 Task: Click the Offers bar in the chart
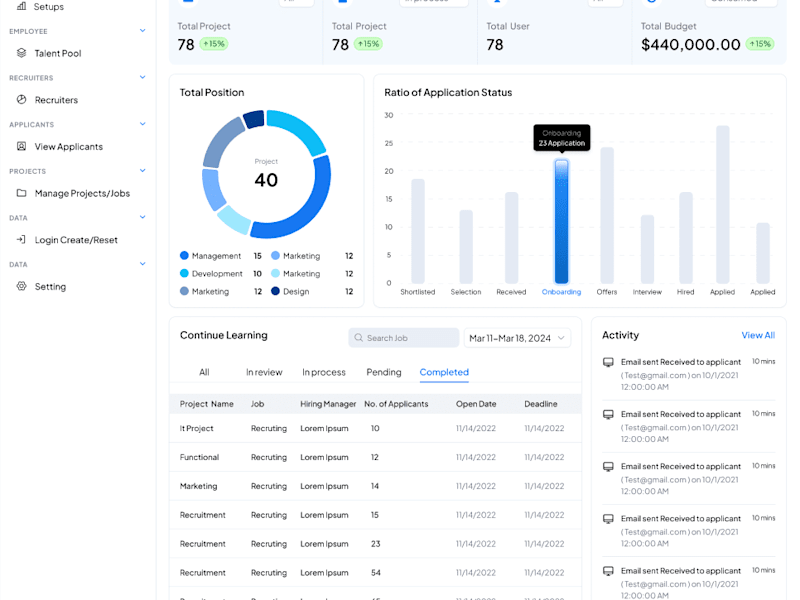(607, 215)
